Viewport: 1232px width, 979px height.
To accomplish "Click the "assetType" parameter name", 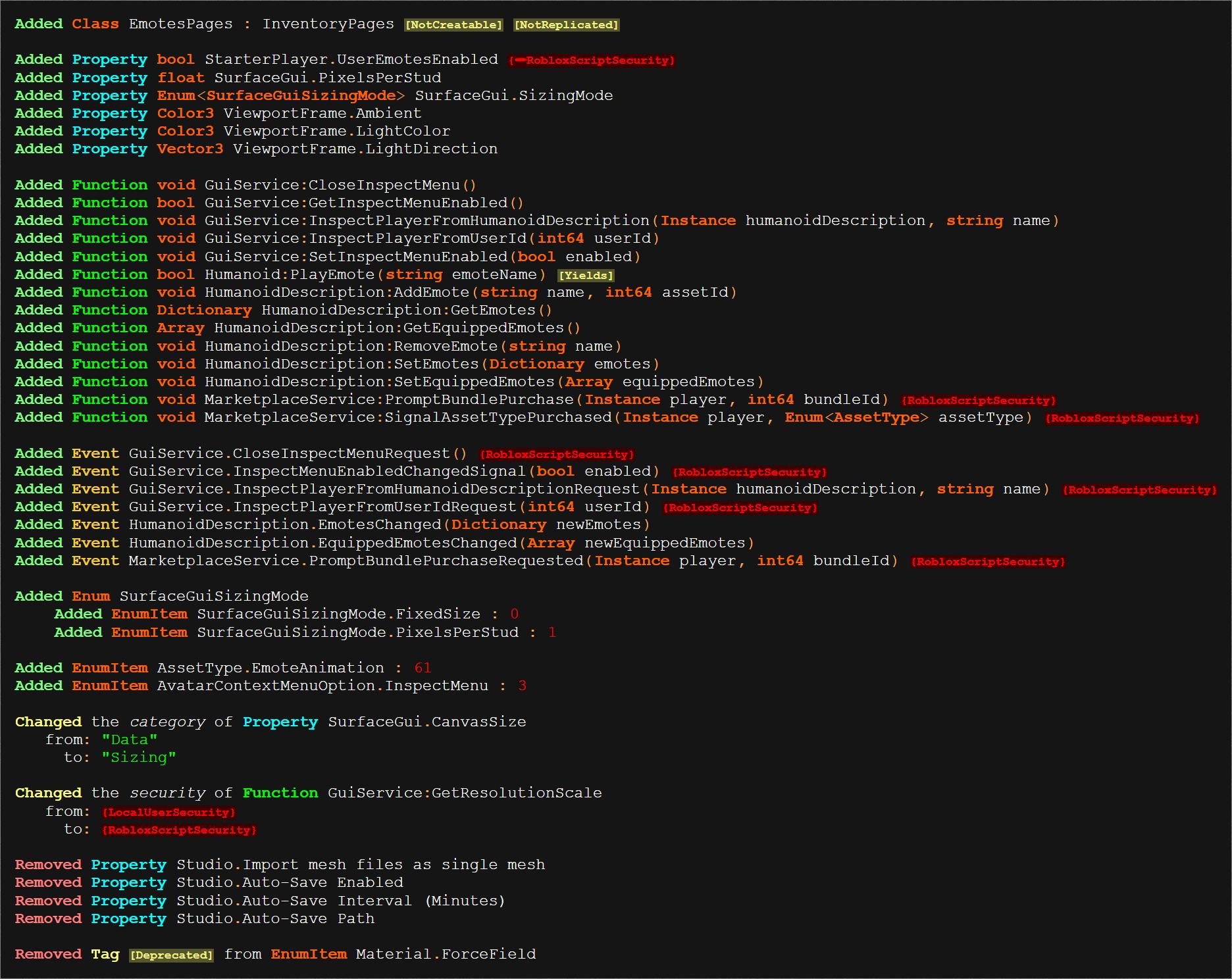I will (x=981, y=417).
